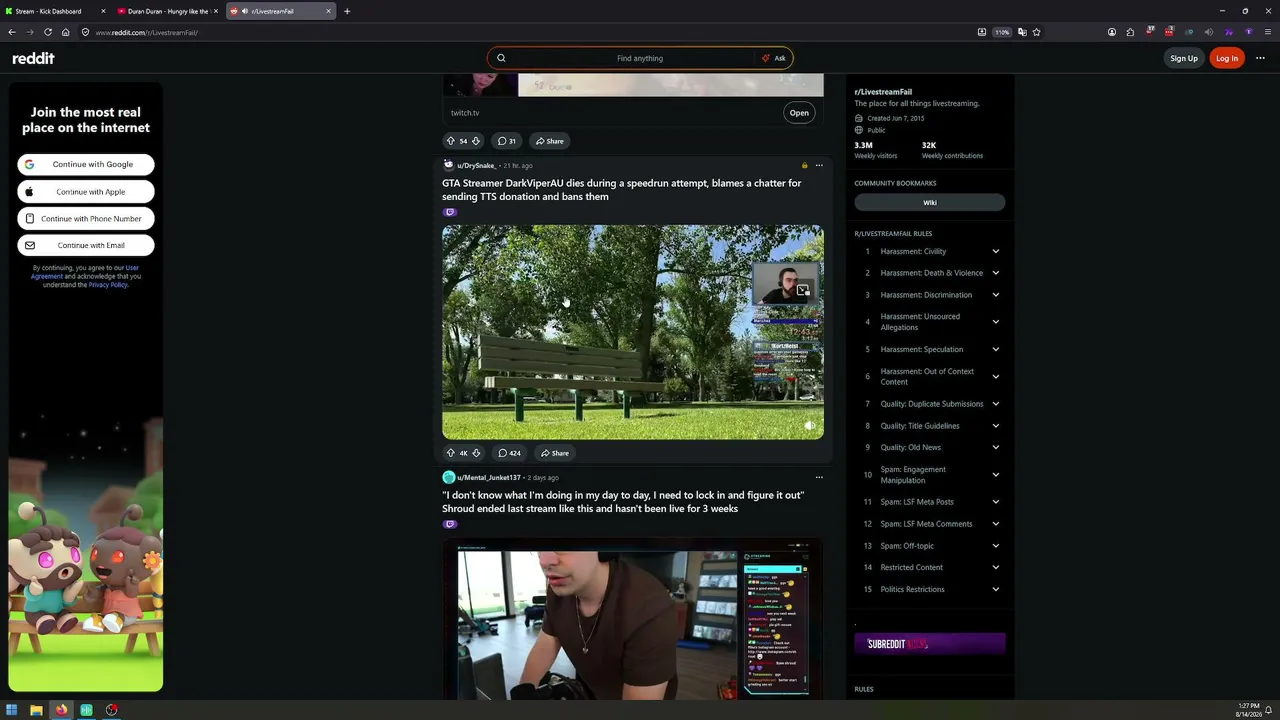Open a new browser tab
The height and width of the screenshot is (720, 1280).
347,11
